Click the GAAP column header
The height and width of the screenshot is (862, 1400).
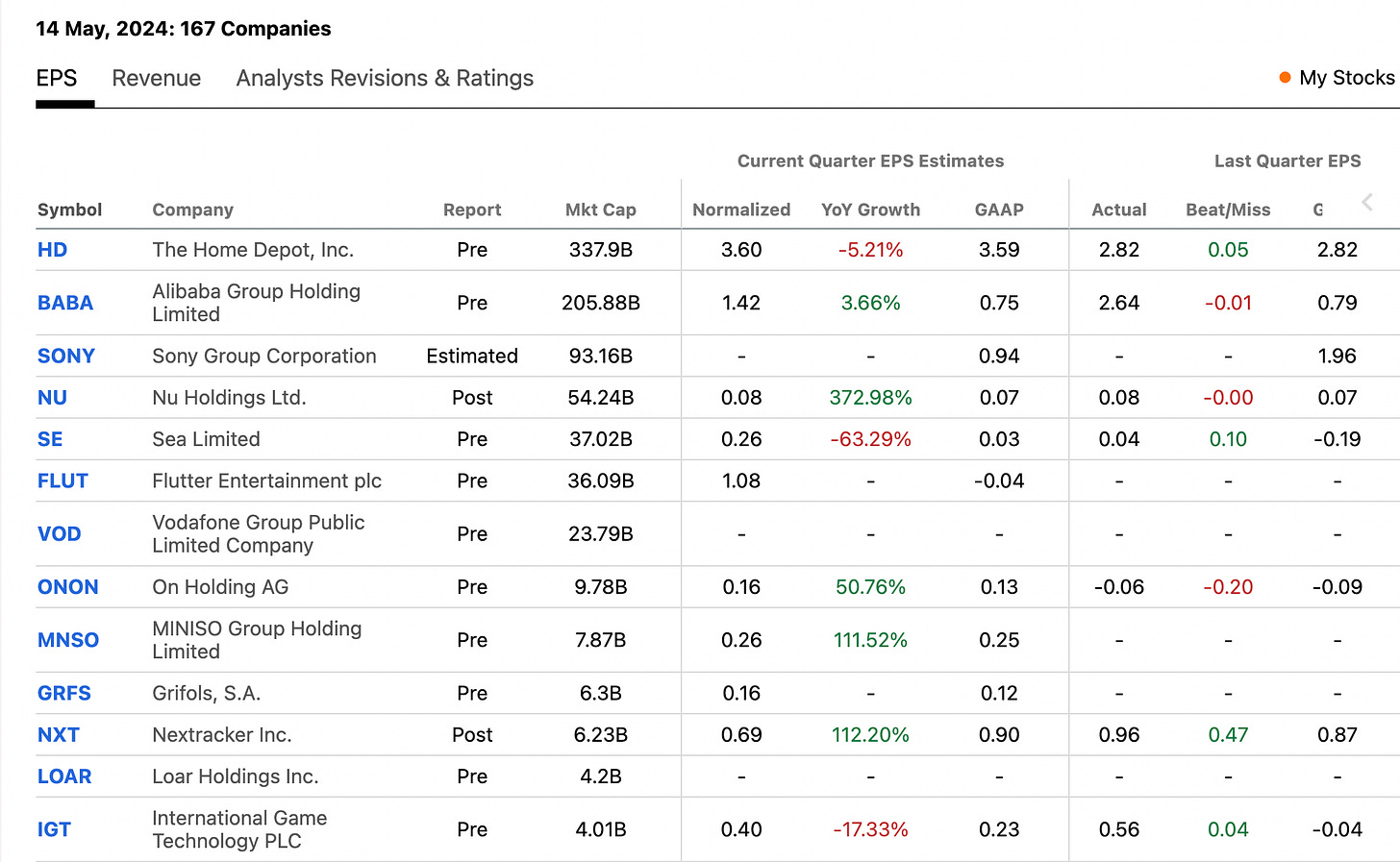pos(999,209)
